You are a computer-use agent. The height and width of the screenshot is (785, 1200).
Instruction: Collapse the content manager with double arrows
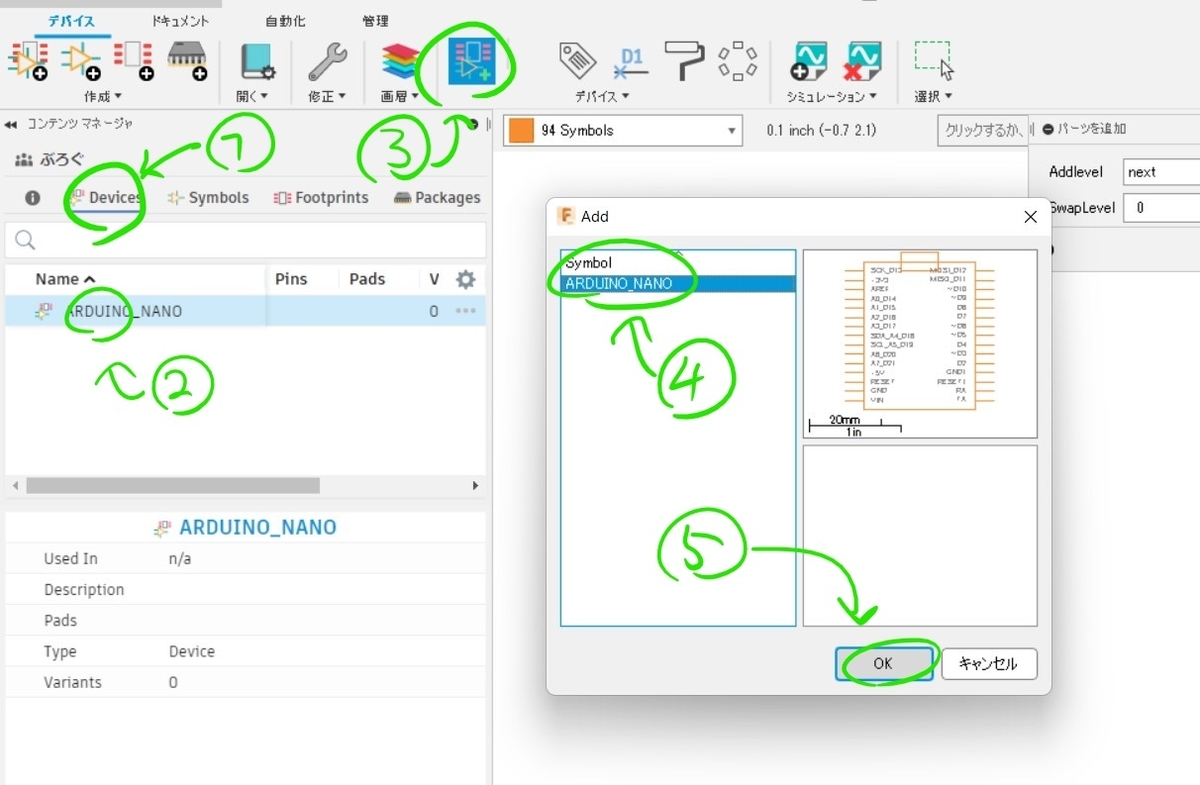pos(11,125)
